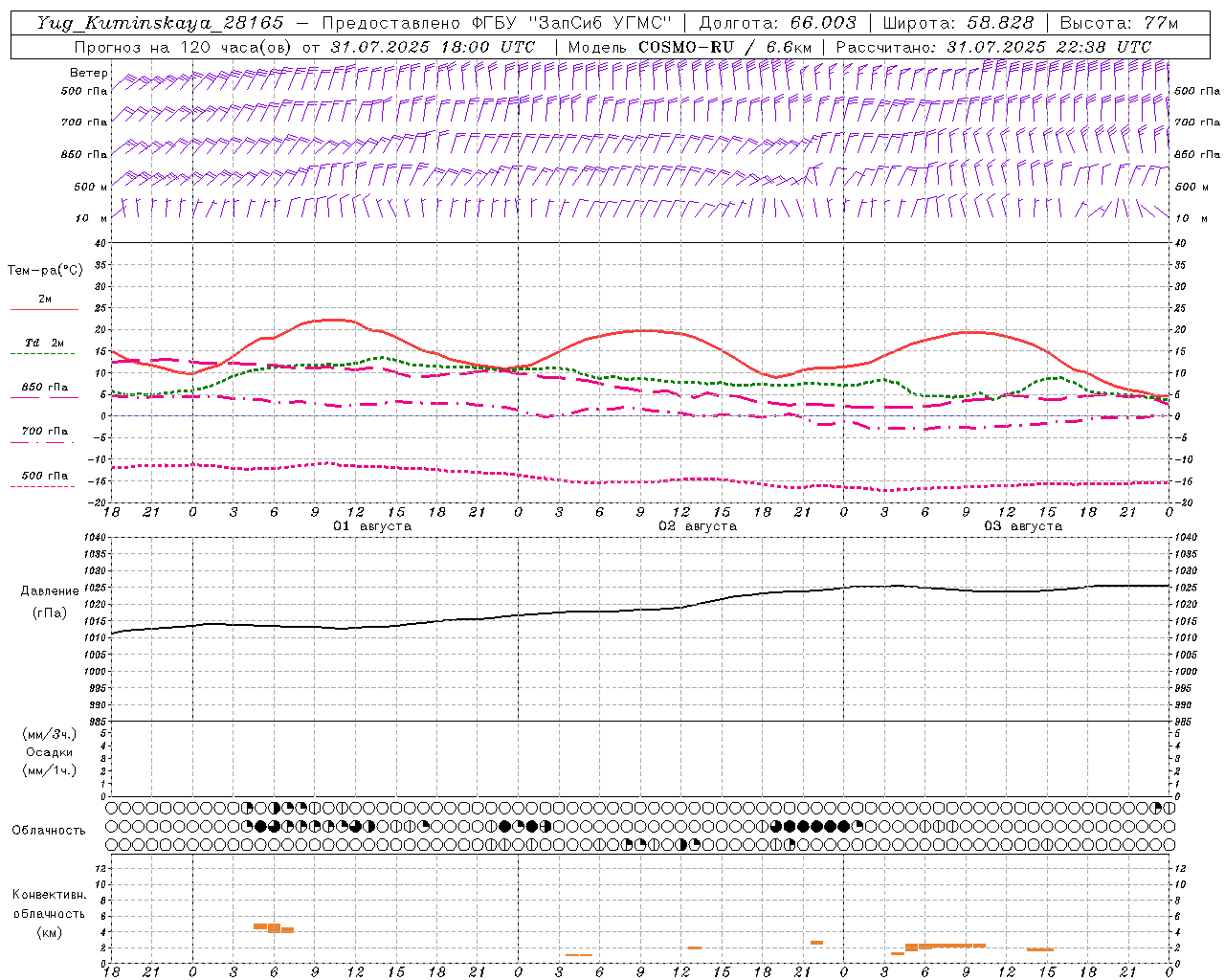Click the '(мм/3ч.)' precipitation unit label

(x=50, y=735)
